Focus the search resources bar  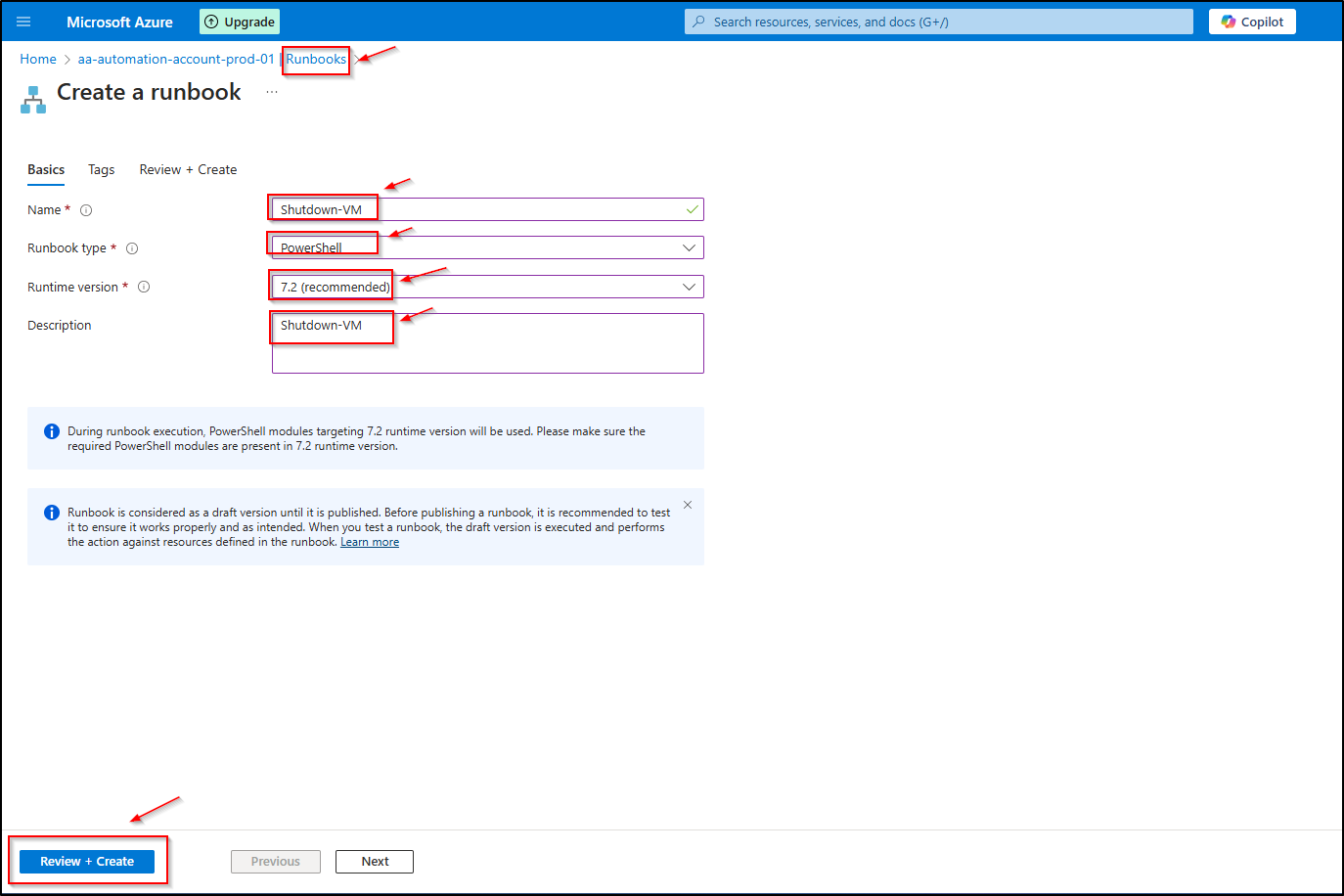(939, 22)
